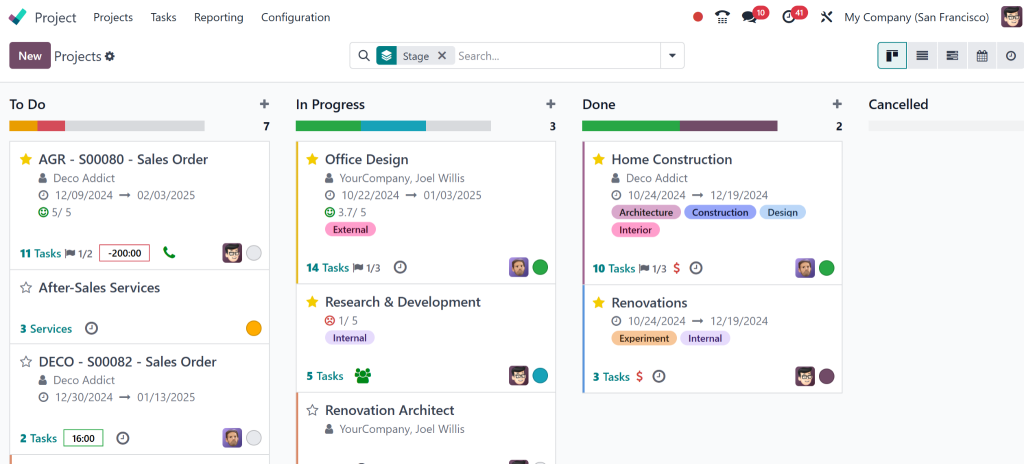
Task: Open the activity clock on Home Construction
Action: point(696,268)
